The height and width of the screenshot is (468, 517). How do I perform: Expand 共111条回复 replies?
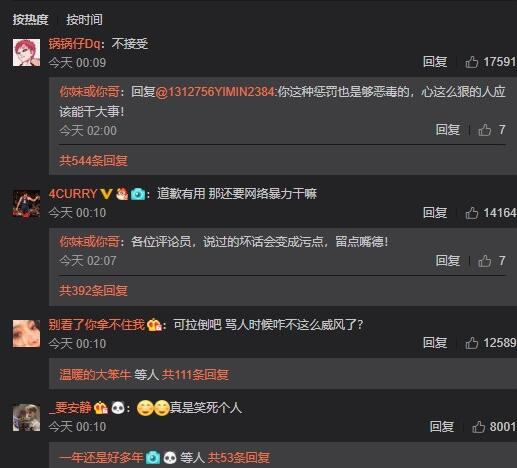click(x=195, y=375)
